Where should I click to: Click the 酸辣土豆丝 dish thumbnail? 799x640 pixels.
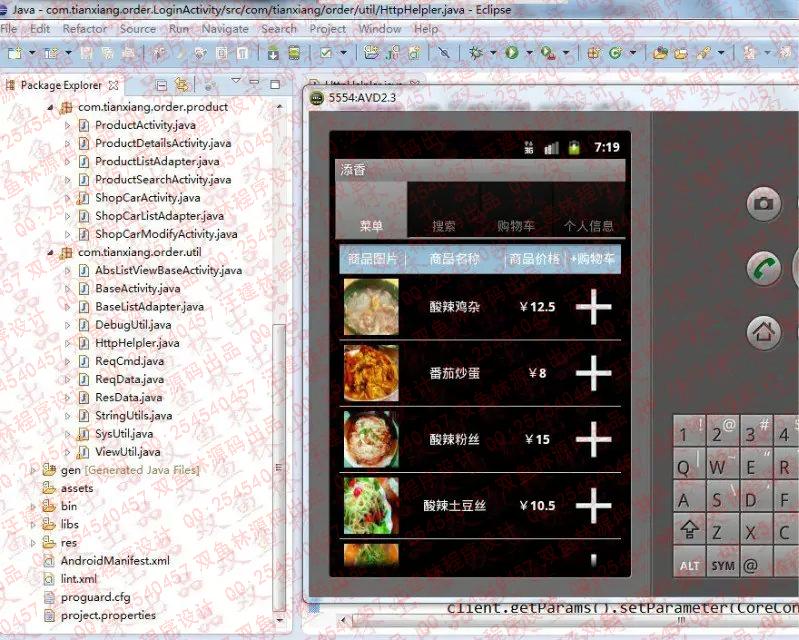click(371, 505)
